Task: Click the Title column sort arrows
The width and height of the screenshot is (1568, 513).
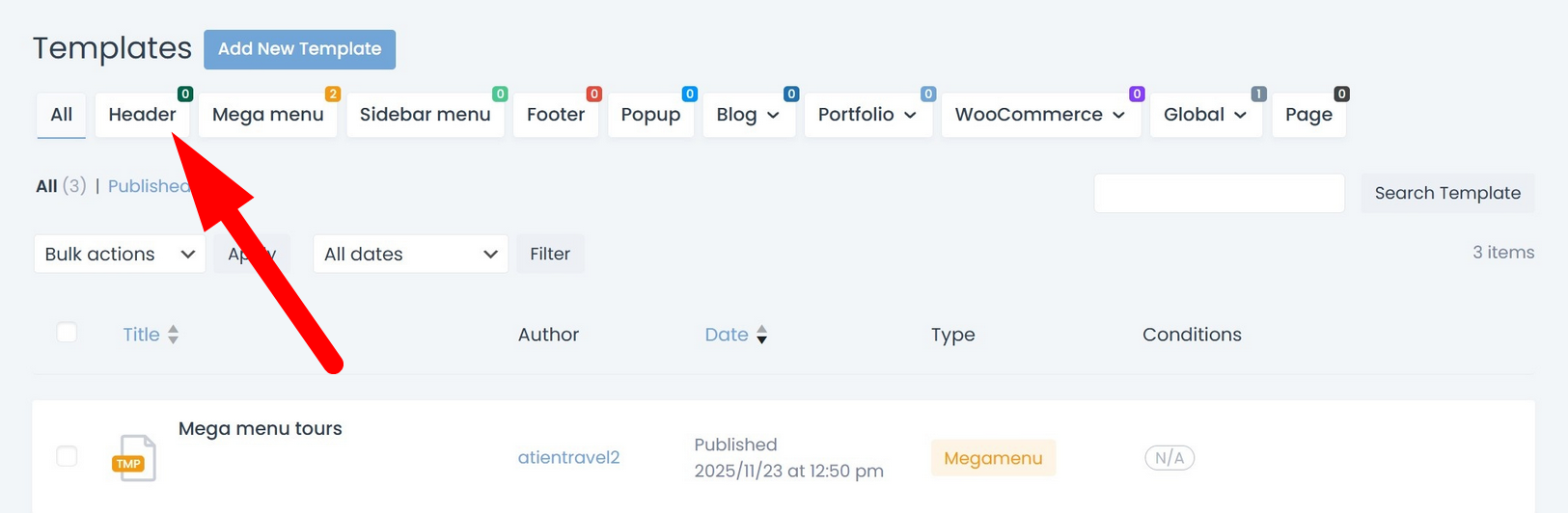Action: point(173,335)
